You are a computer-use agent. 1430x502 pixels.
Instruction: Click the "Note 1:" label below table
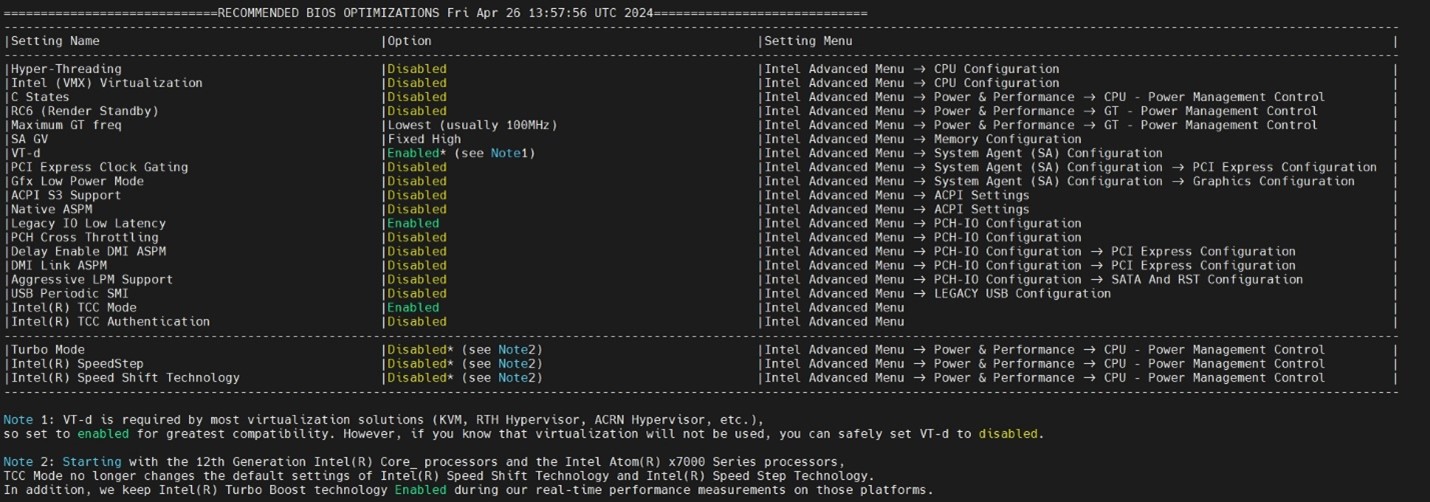pos(29,420)
